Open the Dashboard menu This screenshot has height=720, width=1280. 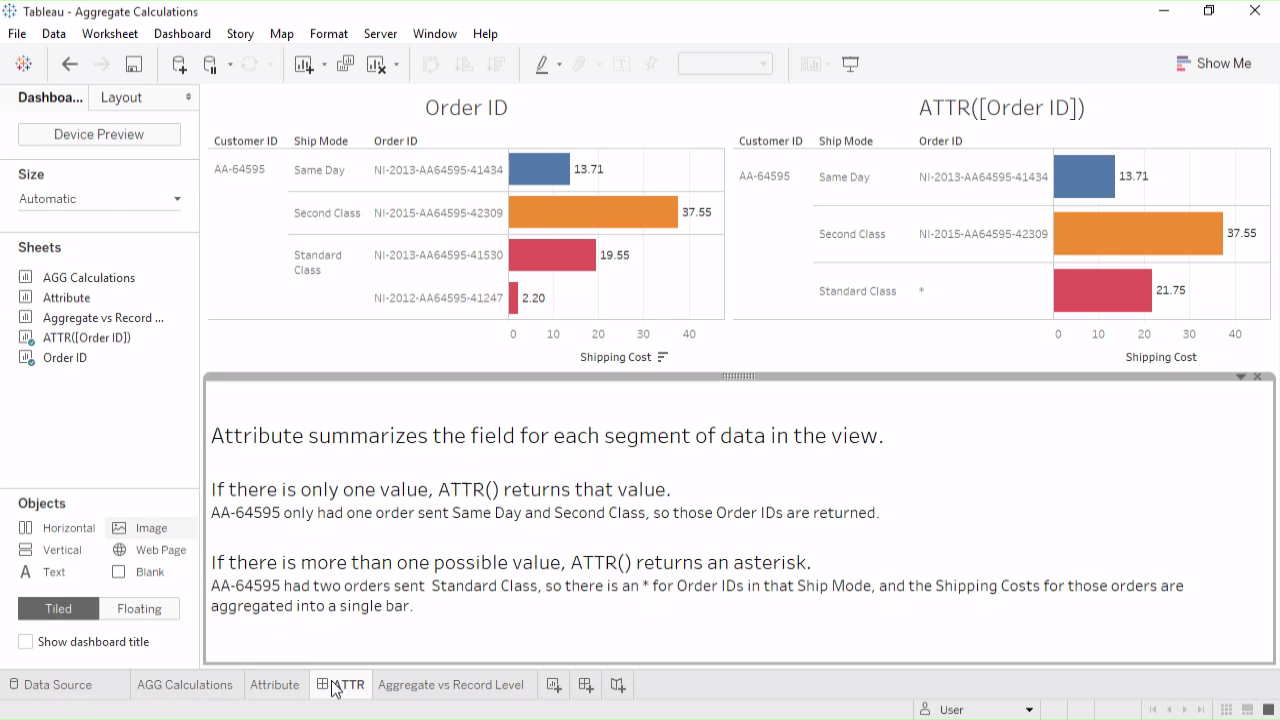[182, 34]
